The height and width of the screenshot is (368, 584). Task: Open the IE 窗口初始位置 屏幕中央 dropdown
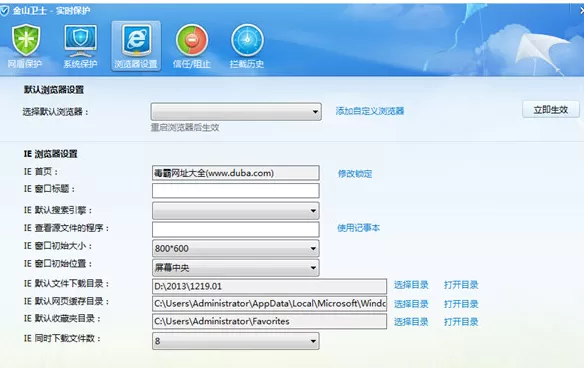tap(235, 267)
